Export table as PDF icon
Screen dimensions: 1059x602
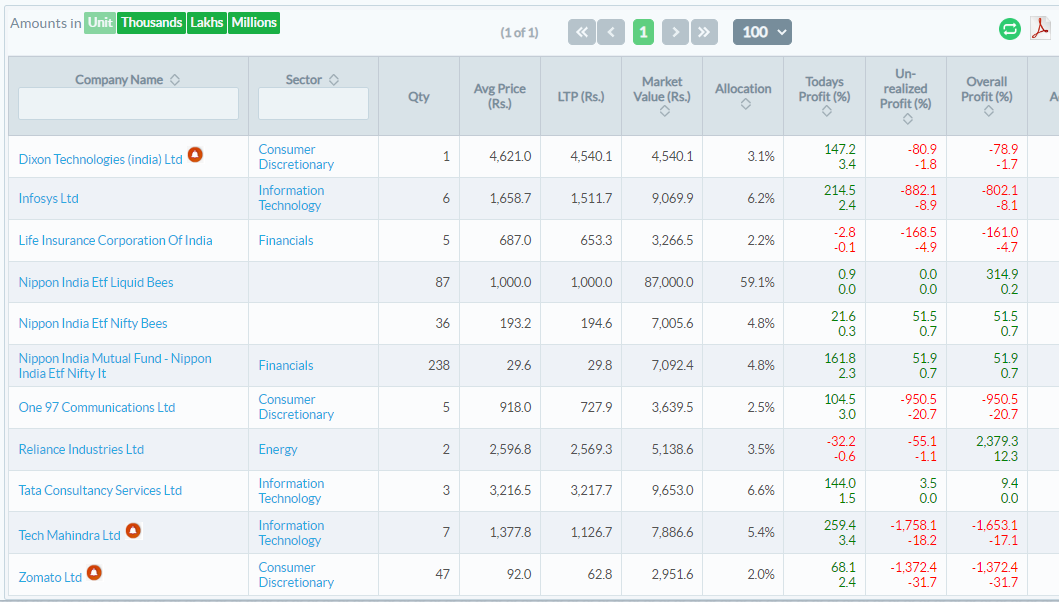click(x=1039, y=29)
